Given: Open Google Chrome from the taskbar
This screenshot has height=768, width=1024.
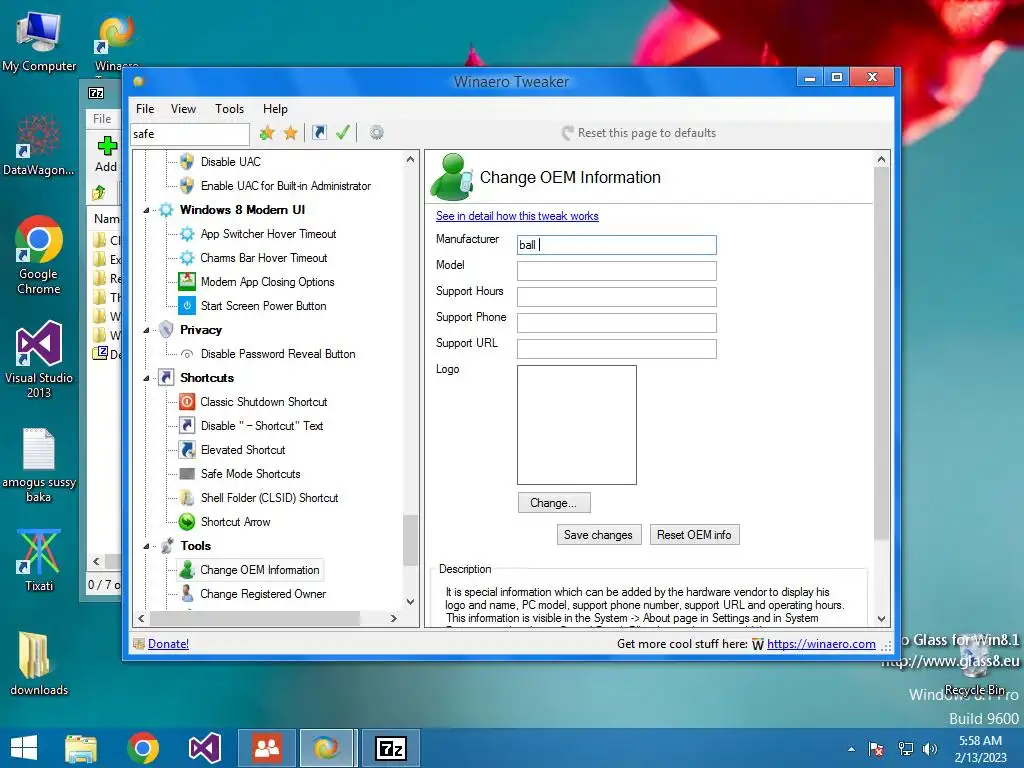Looking at the screenshot, I should coord(143,748).
